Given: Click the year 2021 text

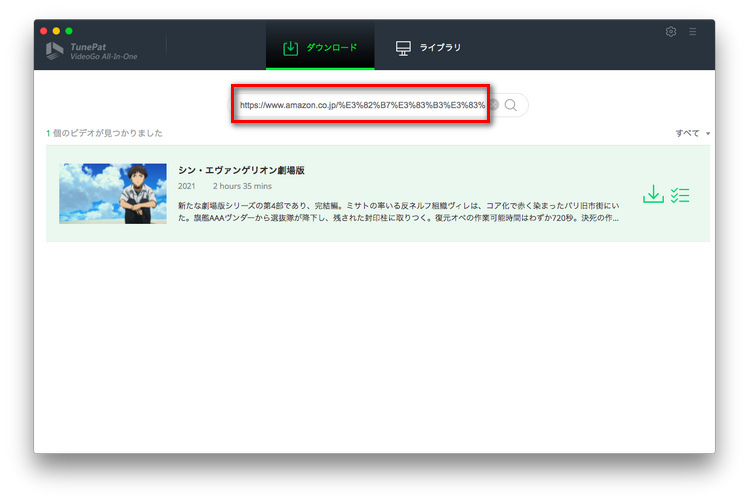Looking at the screenshot, I should [186, 186].
